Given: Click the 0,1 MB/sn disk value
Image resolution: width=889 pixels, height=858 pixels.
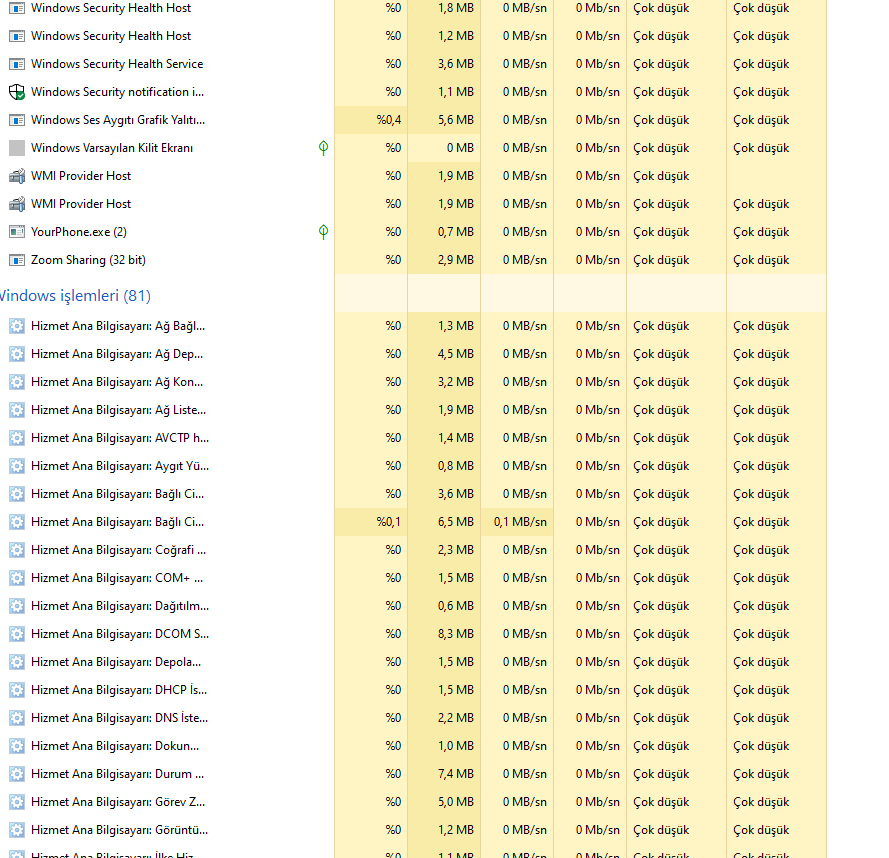Looking at the screenshot, I should (x=520, y=522).
